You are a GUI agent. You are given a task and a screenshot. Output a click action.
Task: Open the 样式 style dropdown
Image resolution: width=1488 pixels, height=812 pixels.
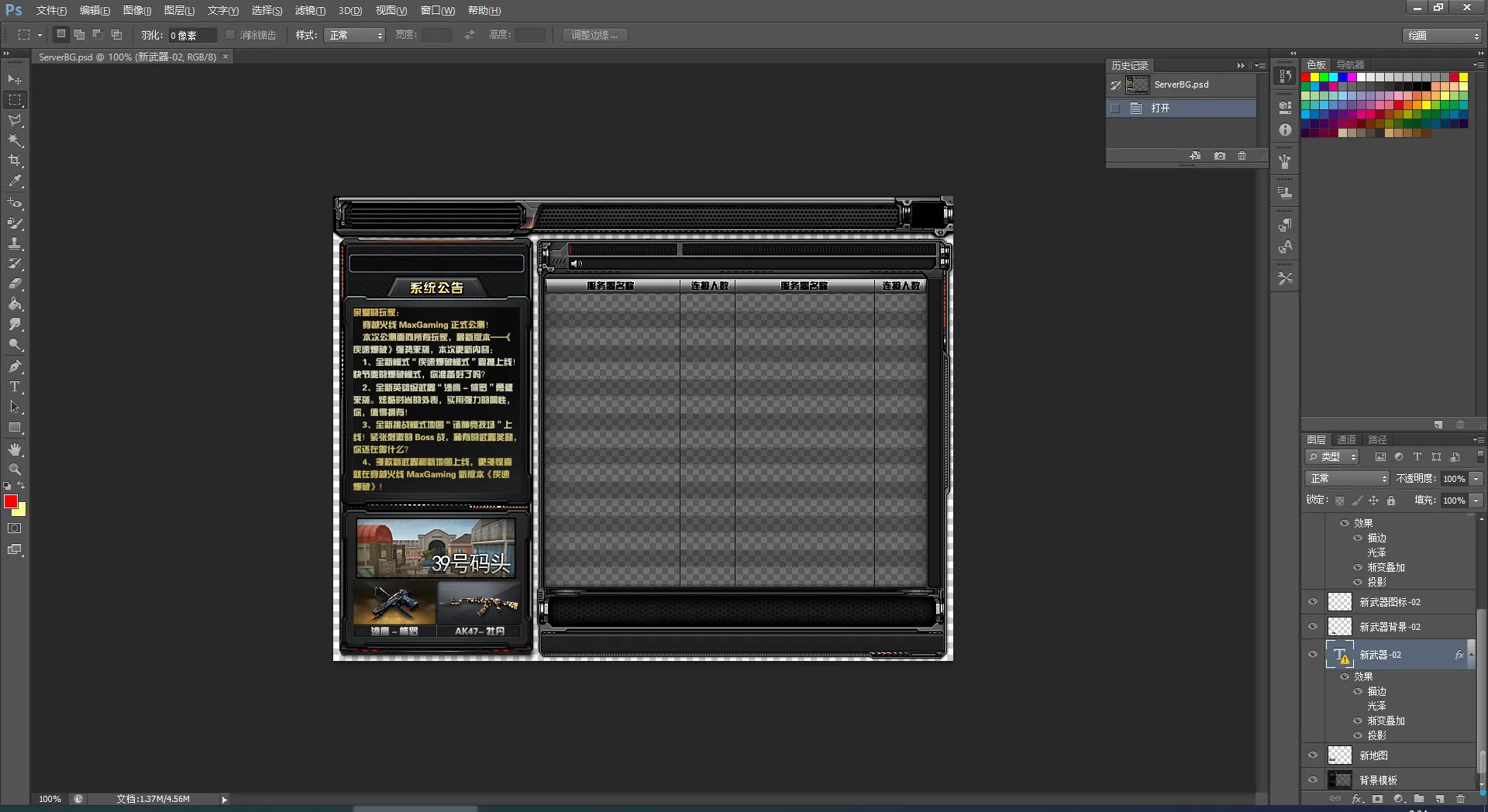[x=356, y=36]
